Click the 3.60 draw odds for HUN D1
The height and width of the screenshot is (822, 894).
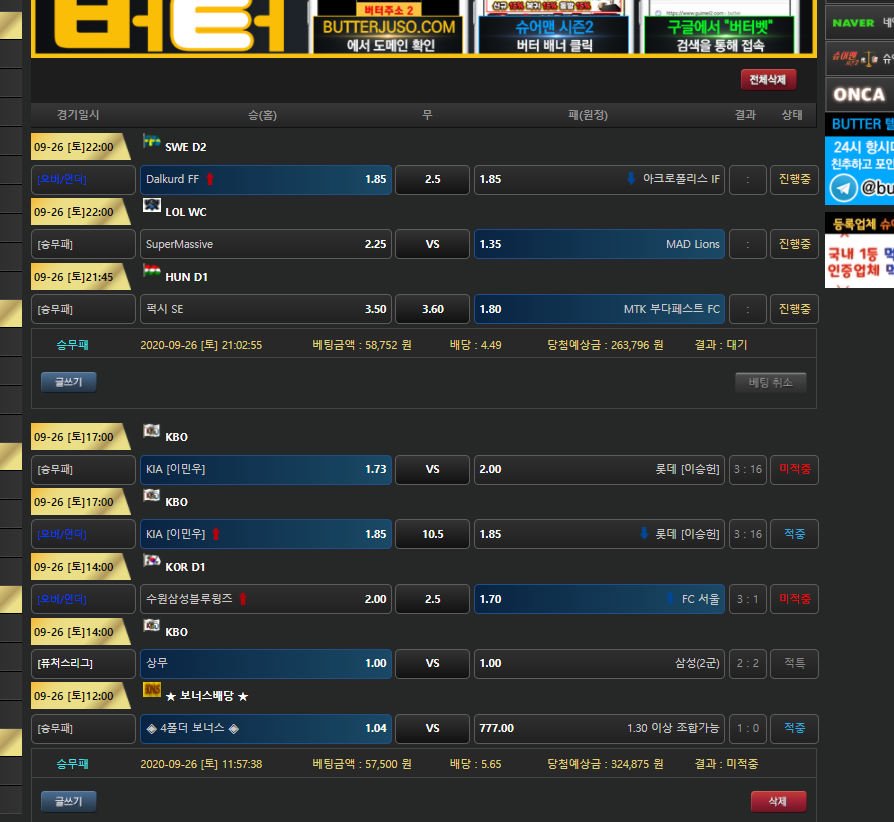(432, 309)
